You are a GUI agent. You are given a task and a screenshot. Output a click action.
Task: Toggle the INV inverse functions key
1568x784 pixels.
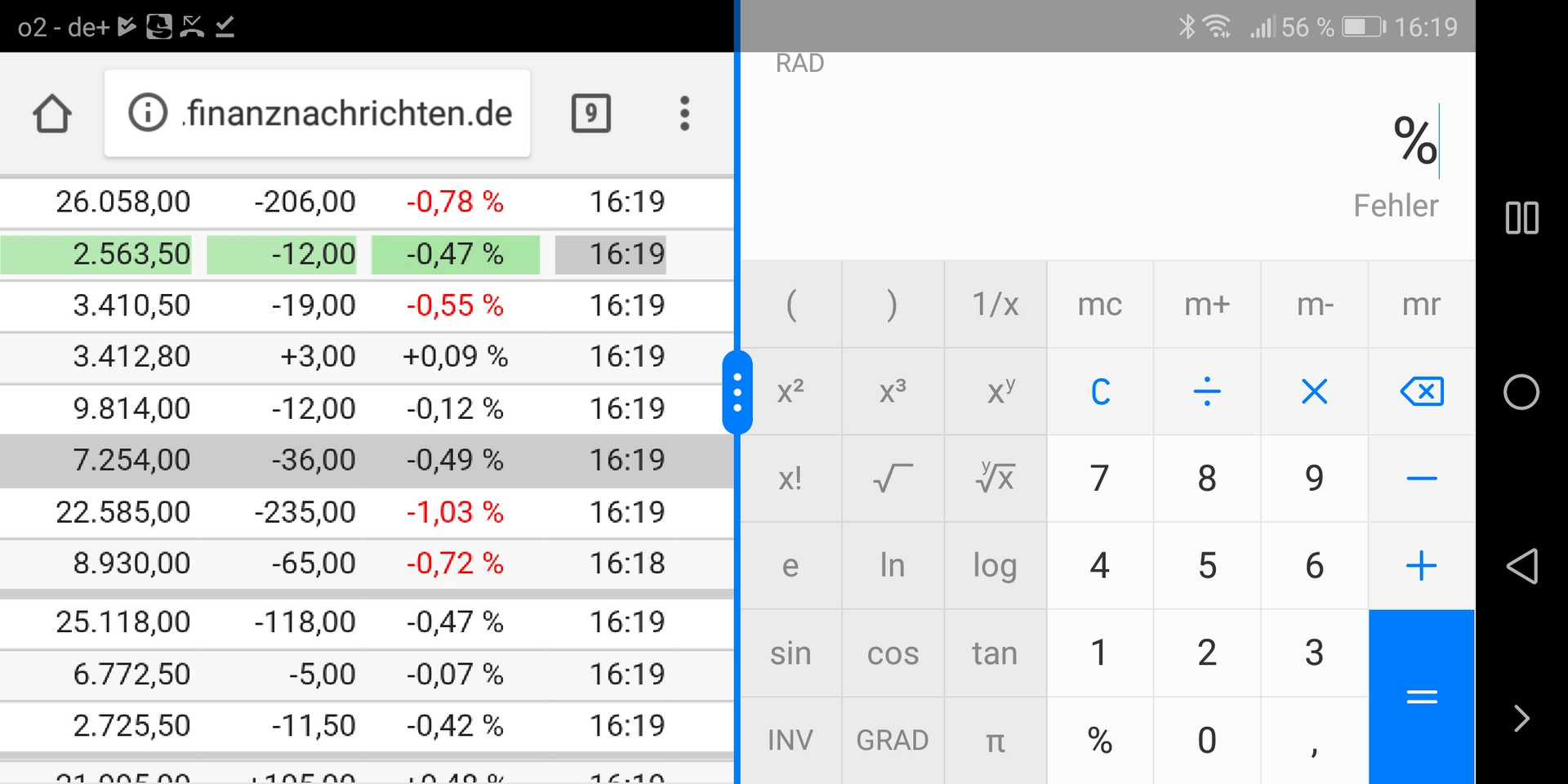(790, 740)
